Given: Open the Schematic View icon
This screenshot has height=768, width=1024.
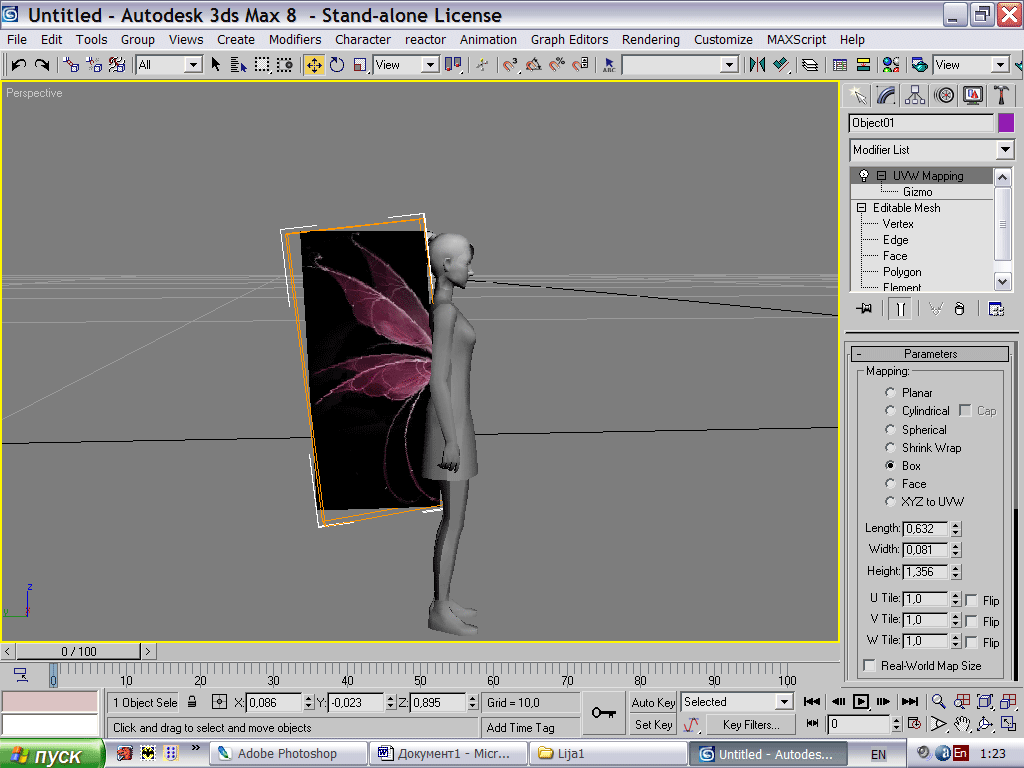Looking at the screenshot, I should pos(863,65).
